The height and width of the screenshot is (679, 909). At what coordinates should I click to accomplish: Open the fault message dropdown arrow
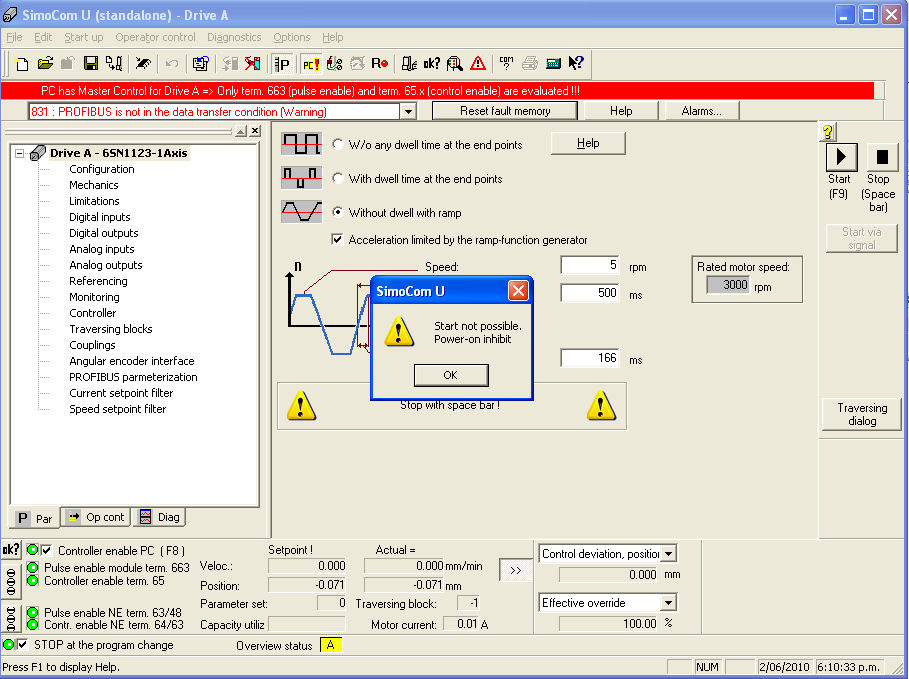(409, 111)
